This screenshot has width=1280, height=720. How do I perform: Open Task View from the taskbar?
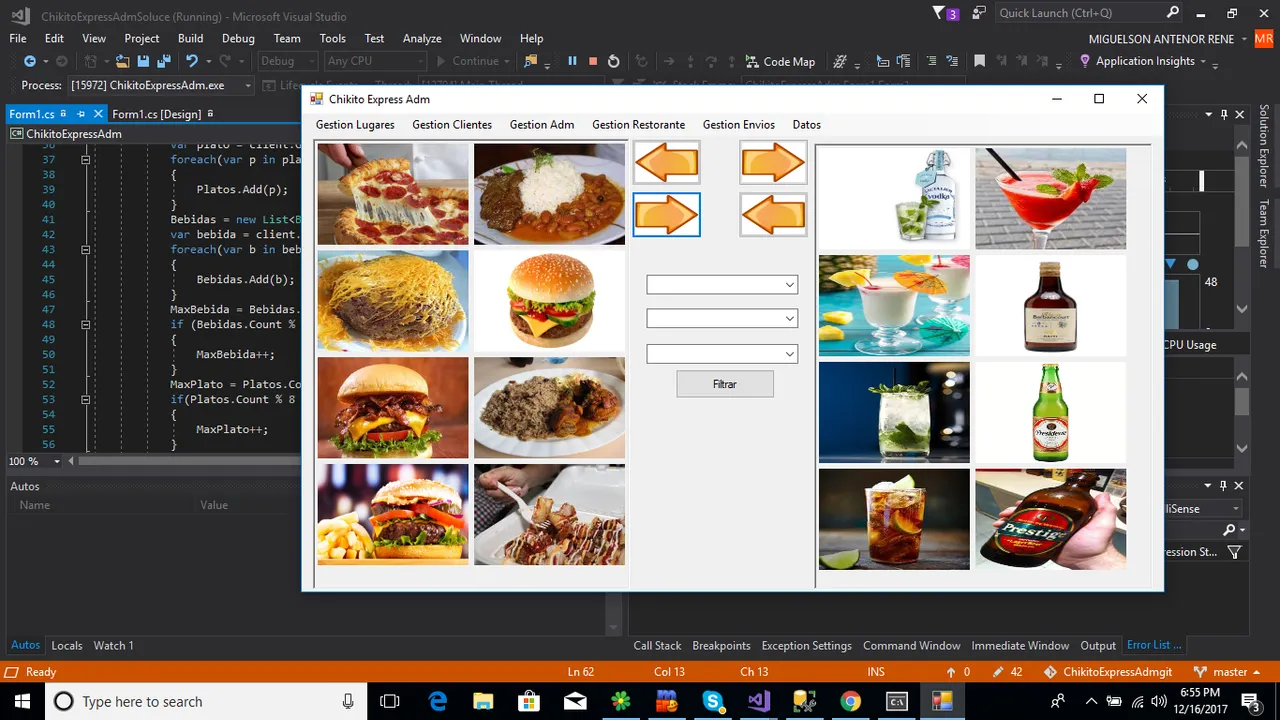[390, 701]
